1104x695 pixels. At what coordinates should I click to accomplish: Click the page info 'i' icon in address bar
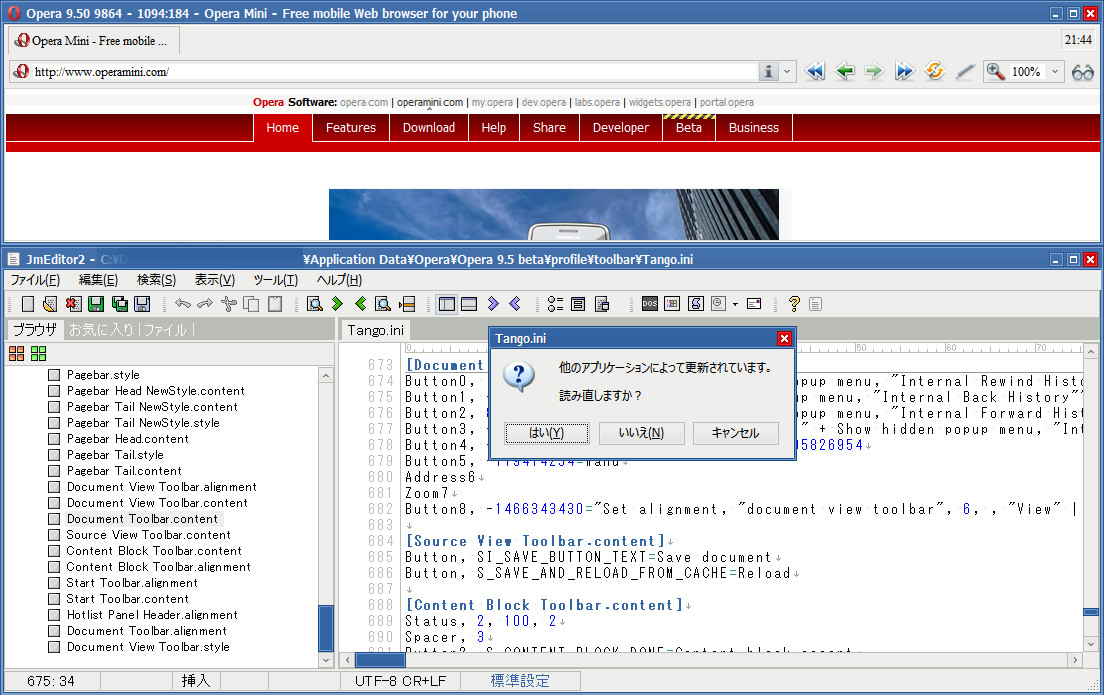[x=768, y=71]
